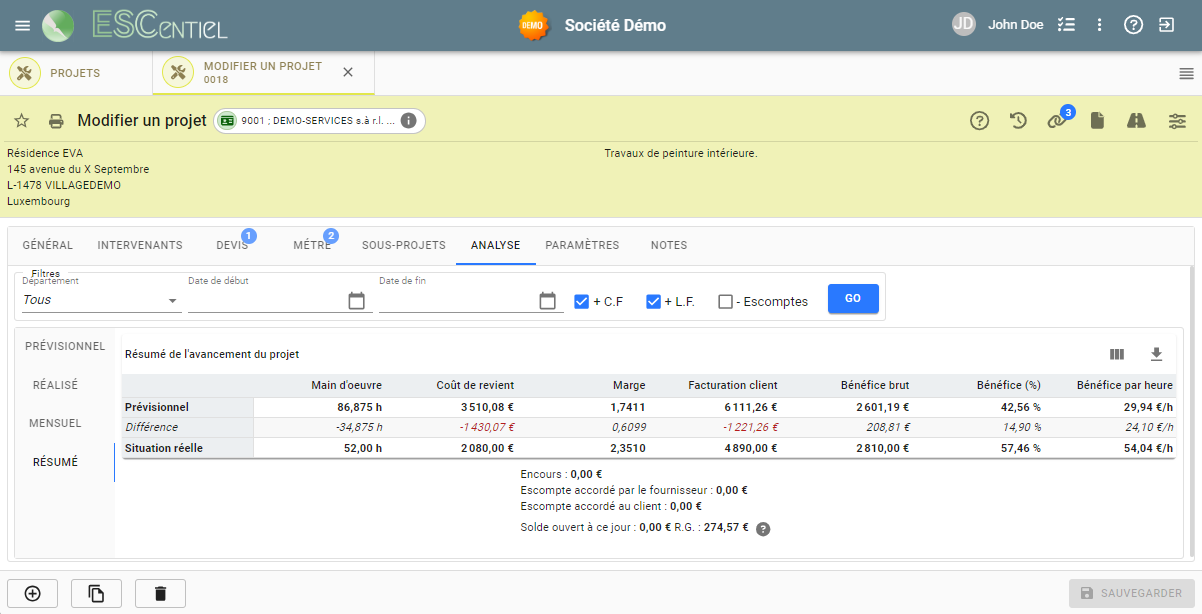Delete project using trash icon
This screenshot has height=614, width=1202.
pos(160,593)
